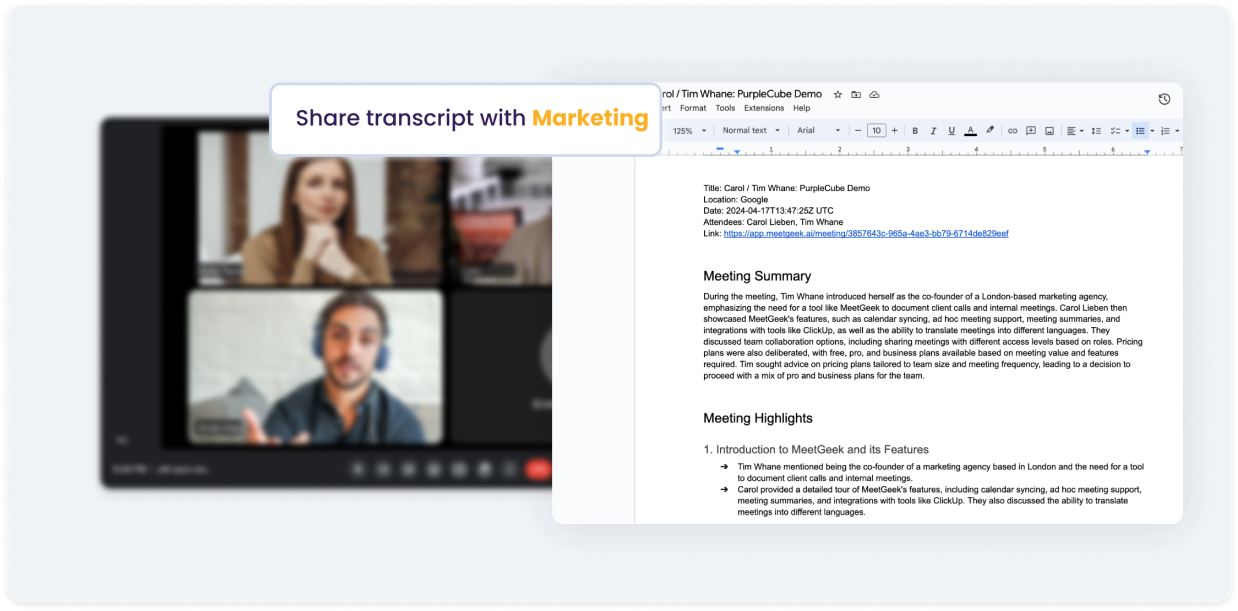The height and width of the screenshot is (611, 1238).
Task: Toggle bold formatting
Action: point(915,130)
